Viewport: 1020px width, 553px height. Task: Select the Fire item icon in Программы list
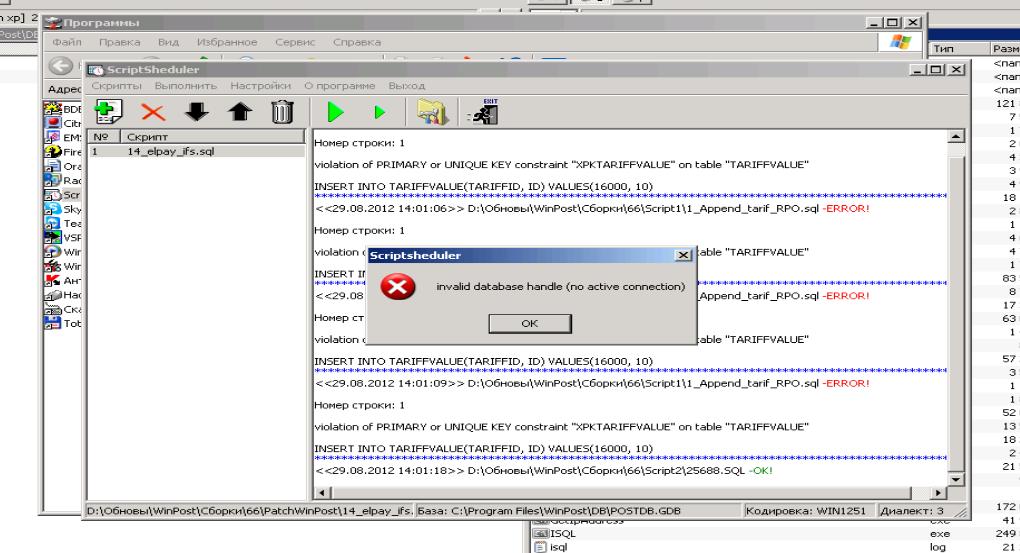pos(52,152)
